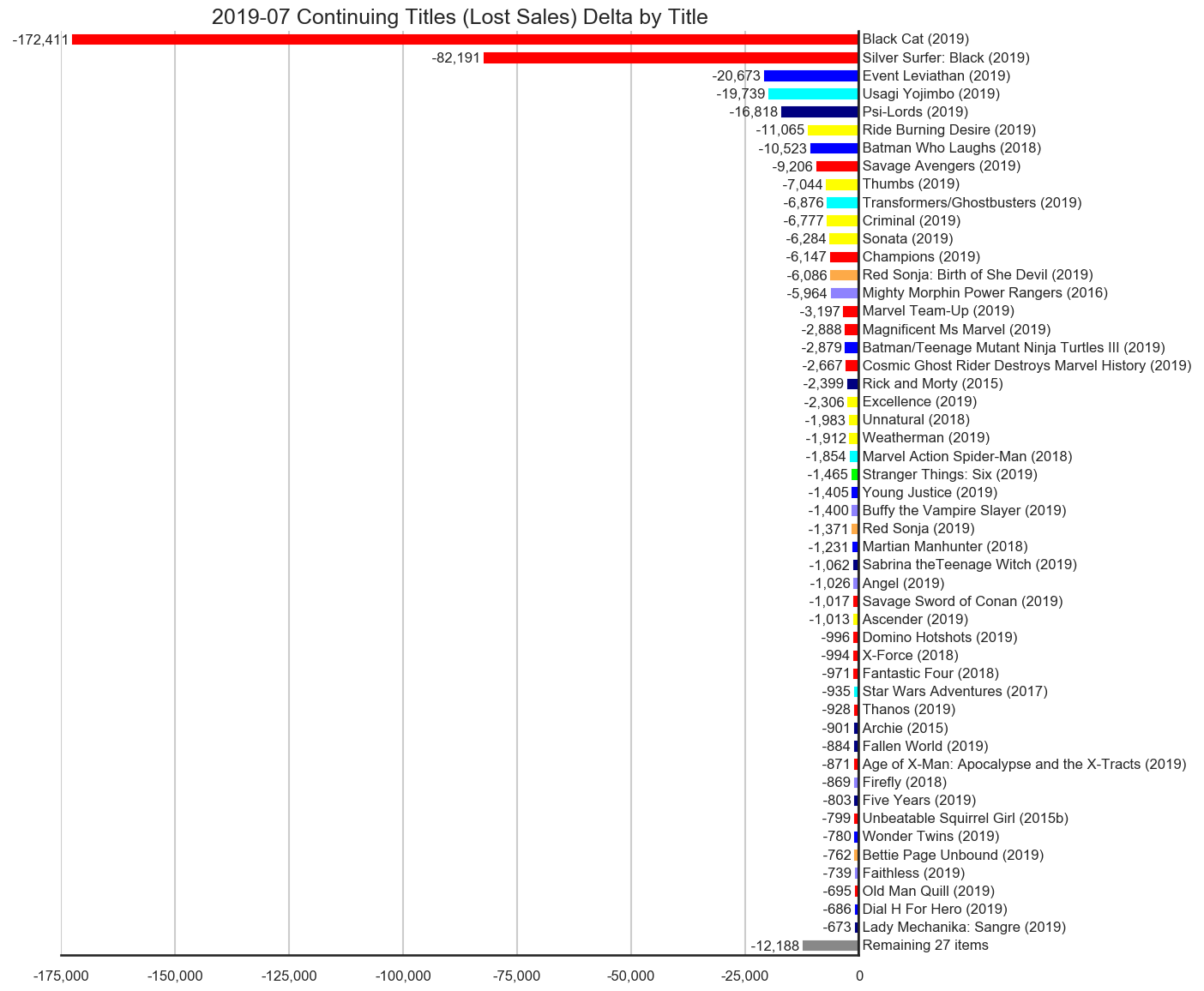Select the Fantastic Four (2018) label
This screenshot has width=1204, height=991.
[930, 674]
